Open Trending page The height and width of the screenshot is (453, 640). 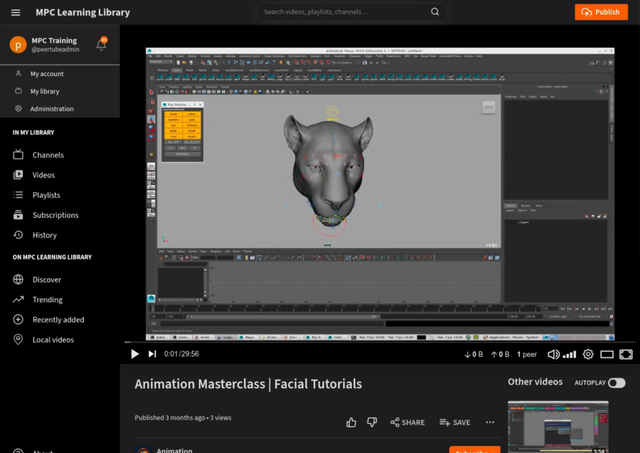(x=47, y=300)
